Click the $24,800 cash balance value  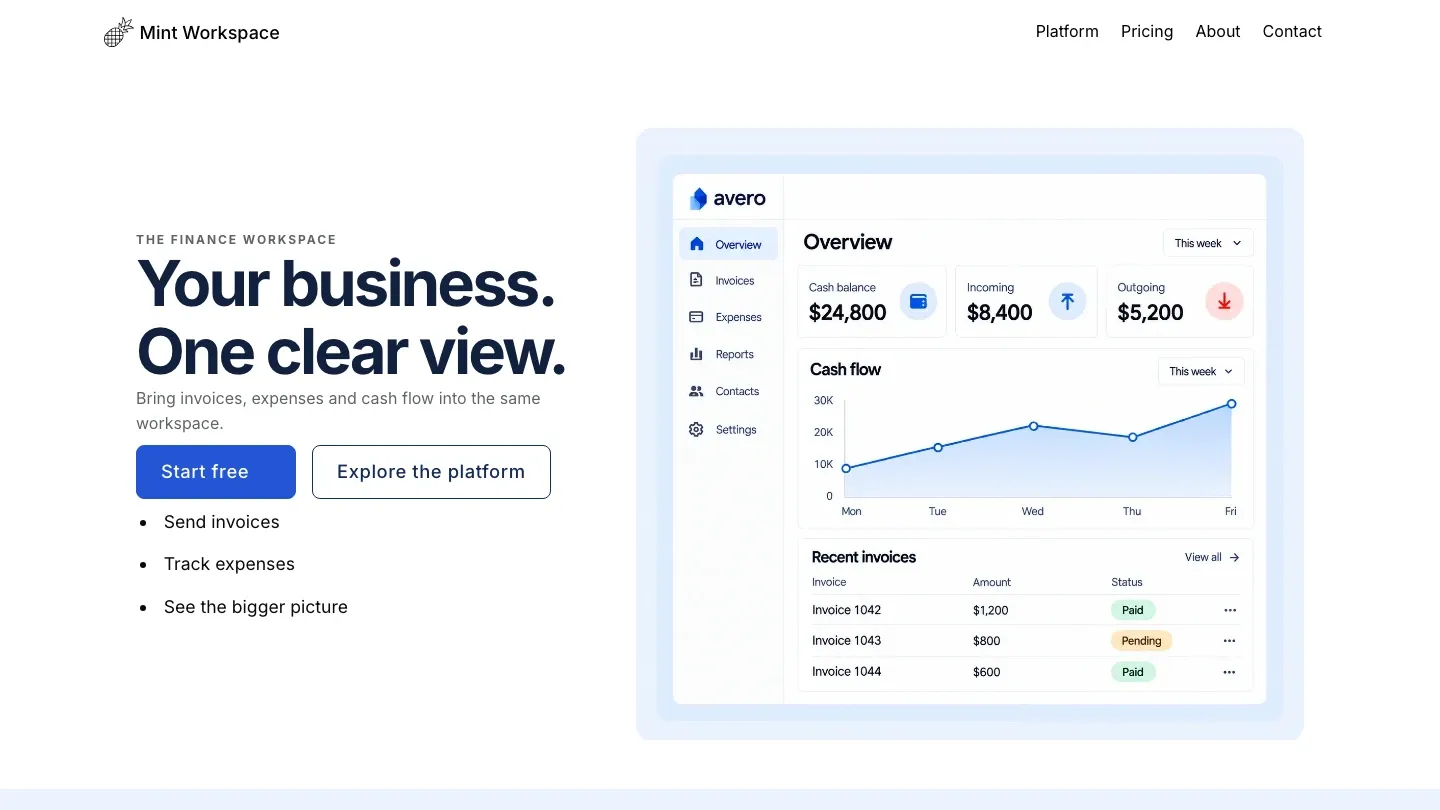tap(848, 313)
